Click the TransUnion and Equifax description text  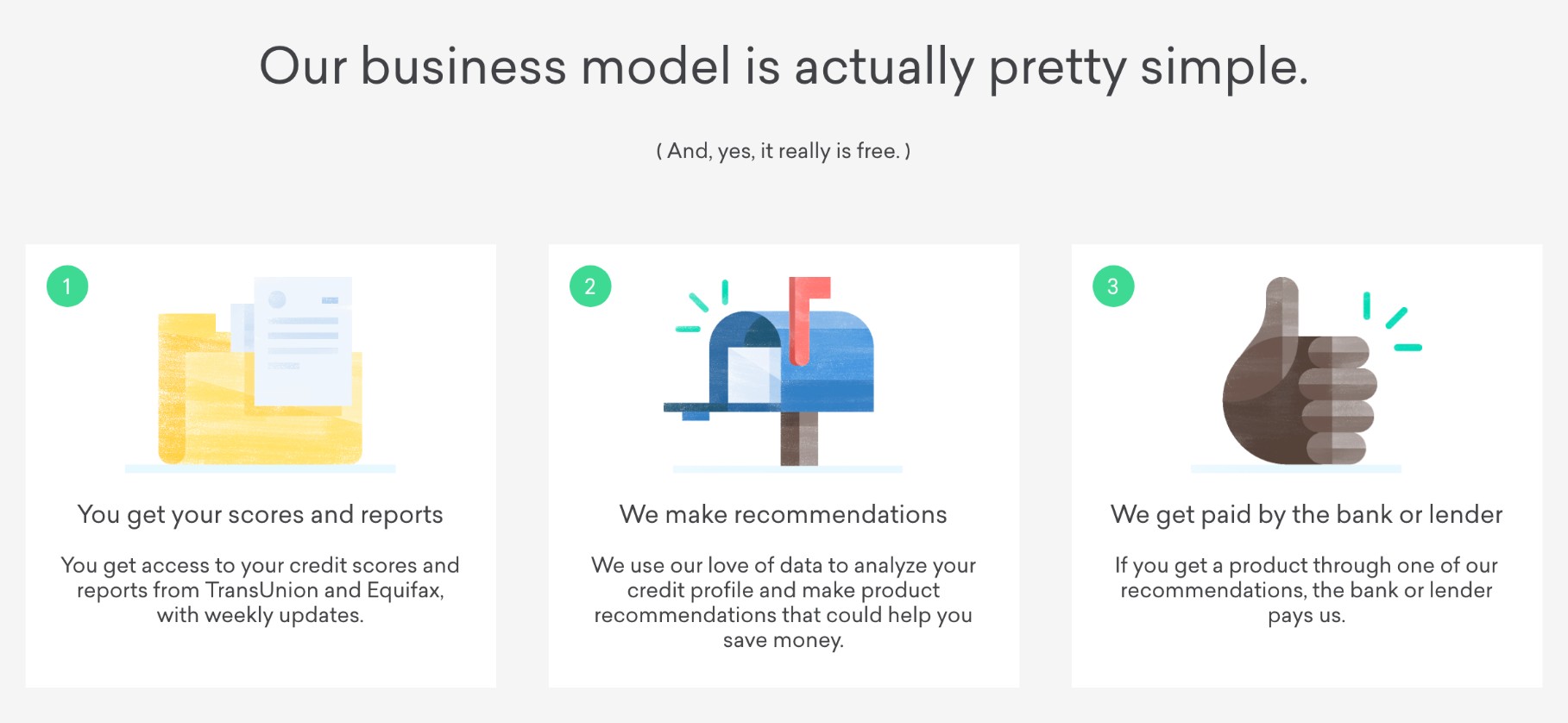[260, 590]
